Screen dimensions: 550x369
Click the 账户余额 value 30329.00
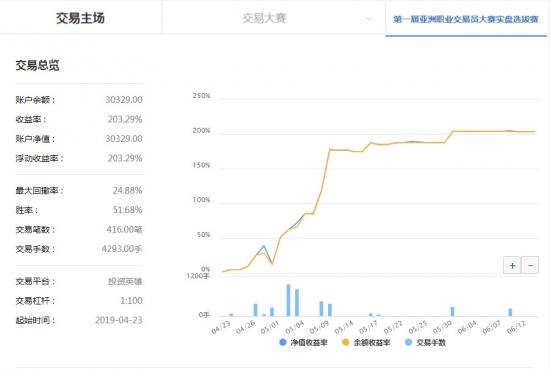tap(124, 100)
